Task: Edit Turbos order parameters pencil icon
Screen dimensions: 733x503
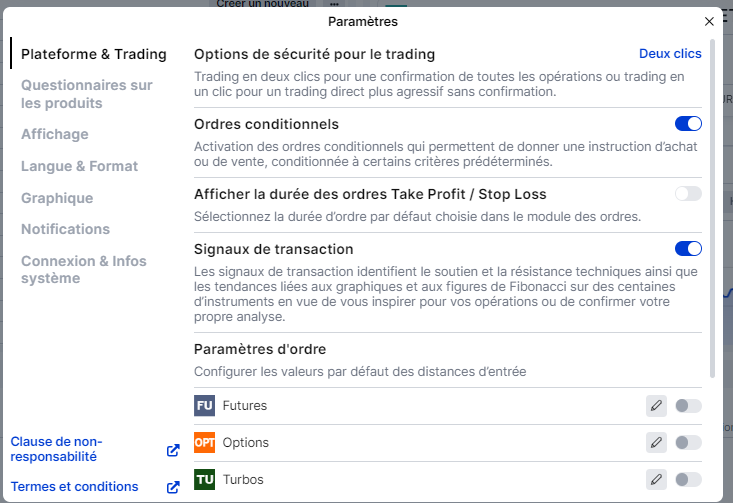Action: (656, 479)
